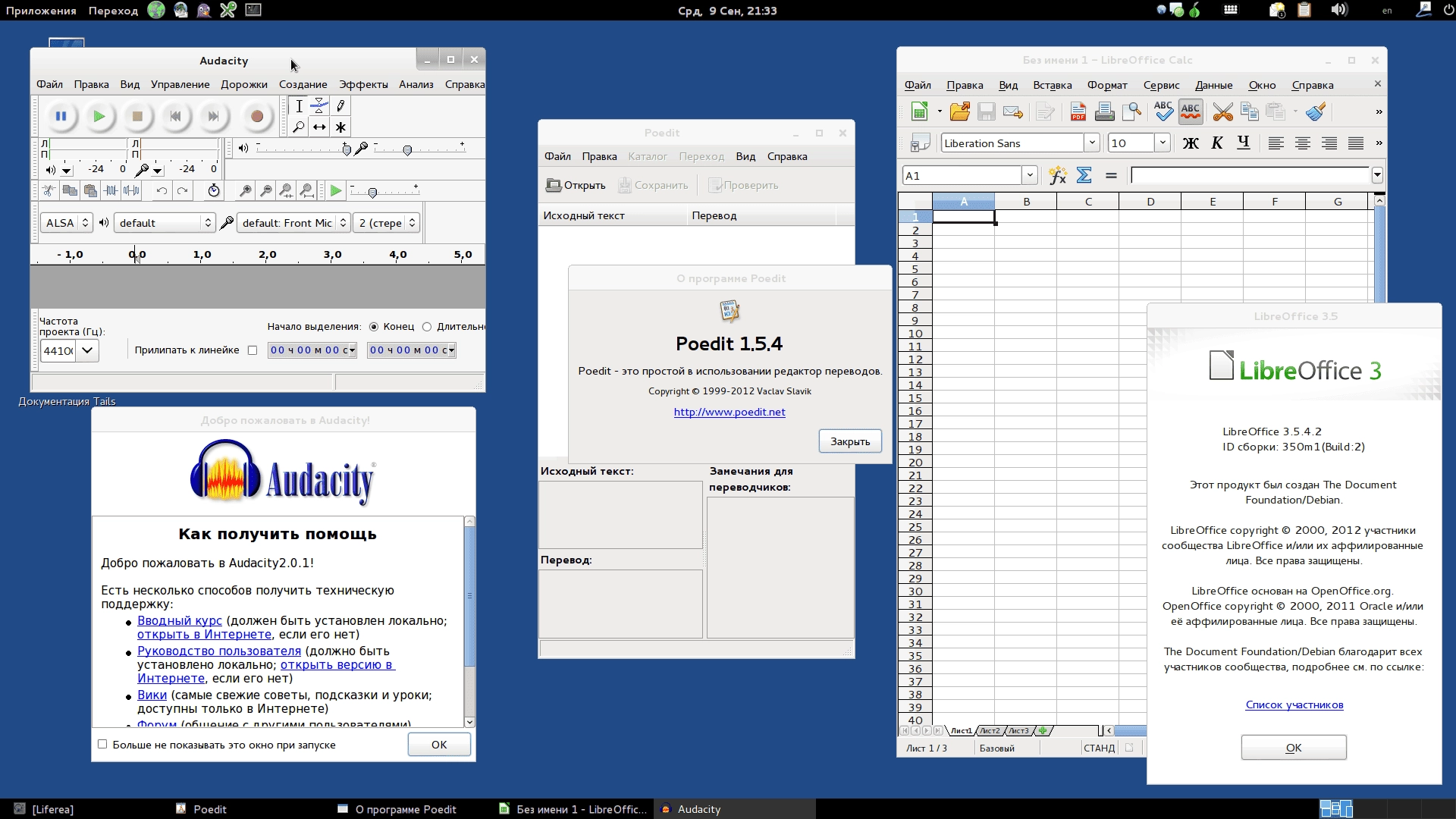Click the Redo icon in Audacity's edit toolbar
The width and height of the screenshot is (1456, 819).
[x=182, y=191]
